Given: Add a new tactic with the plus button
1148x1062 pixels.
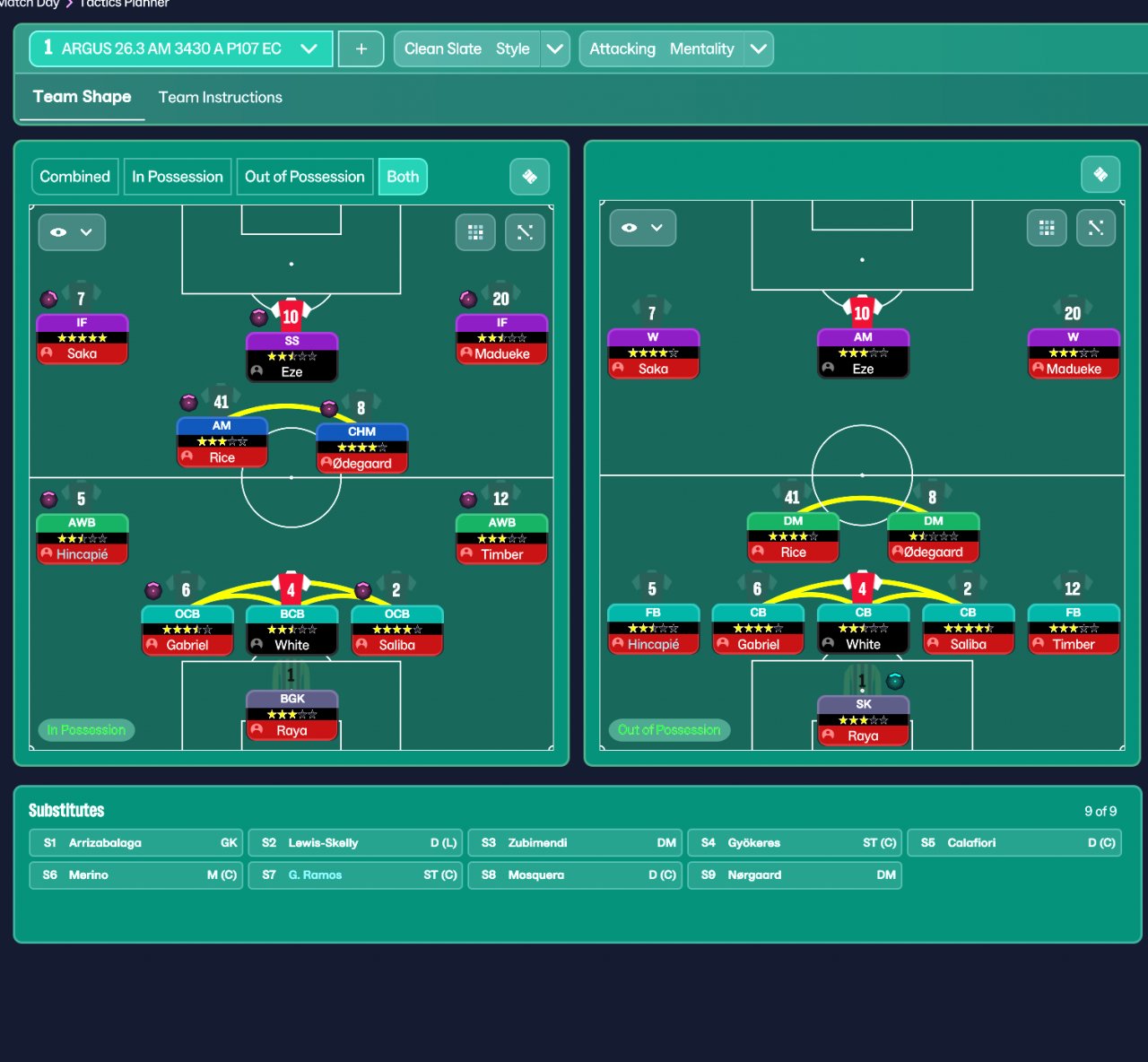Looking at the screenshot, I should click(x=361, y=48).
